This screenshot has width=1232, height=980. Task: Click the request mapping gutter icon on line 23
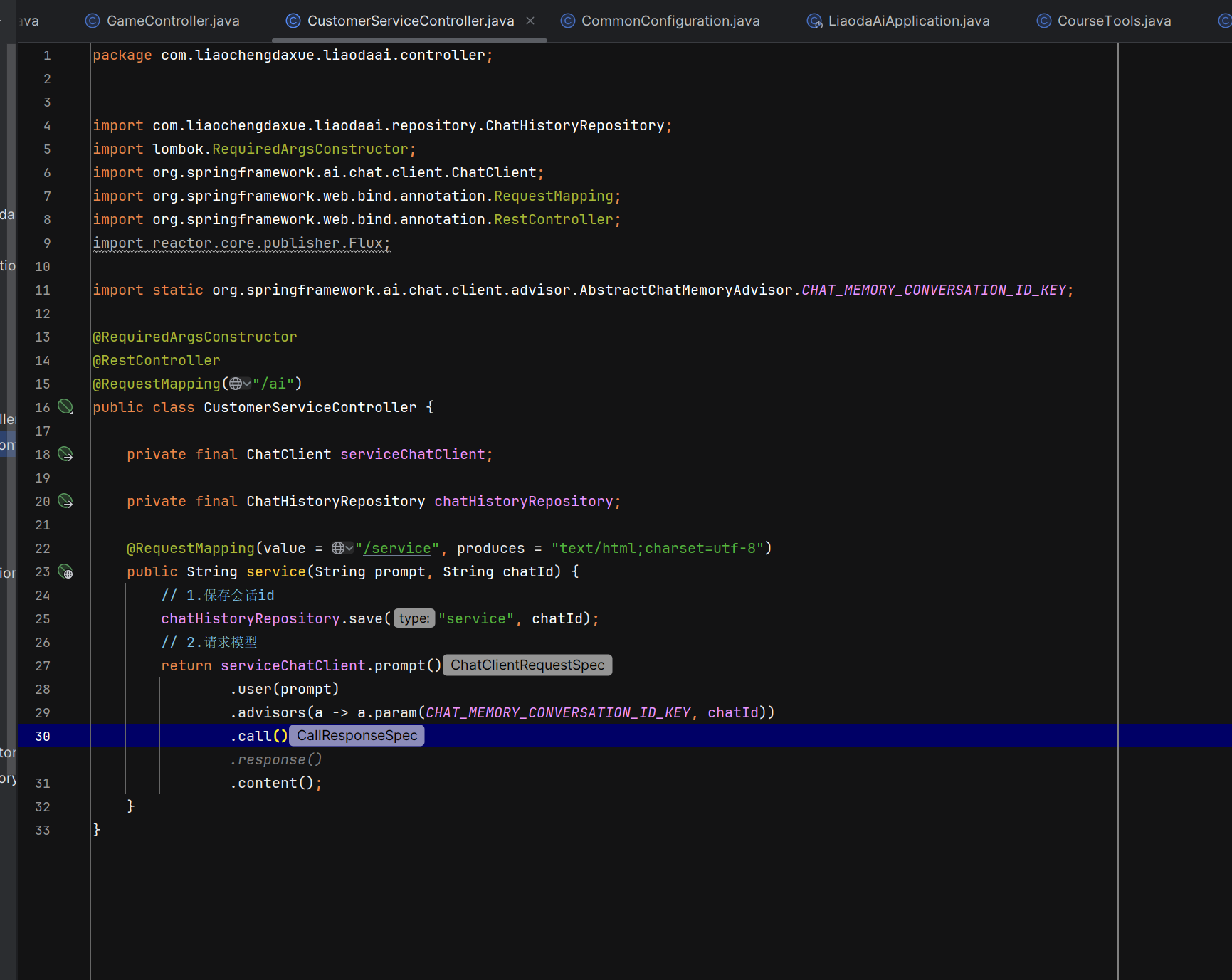pos(65,571)
